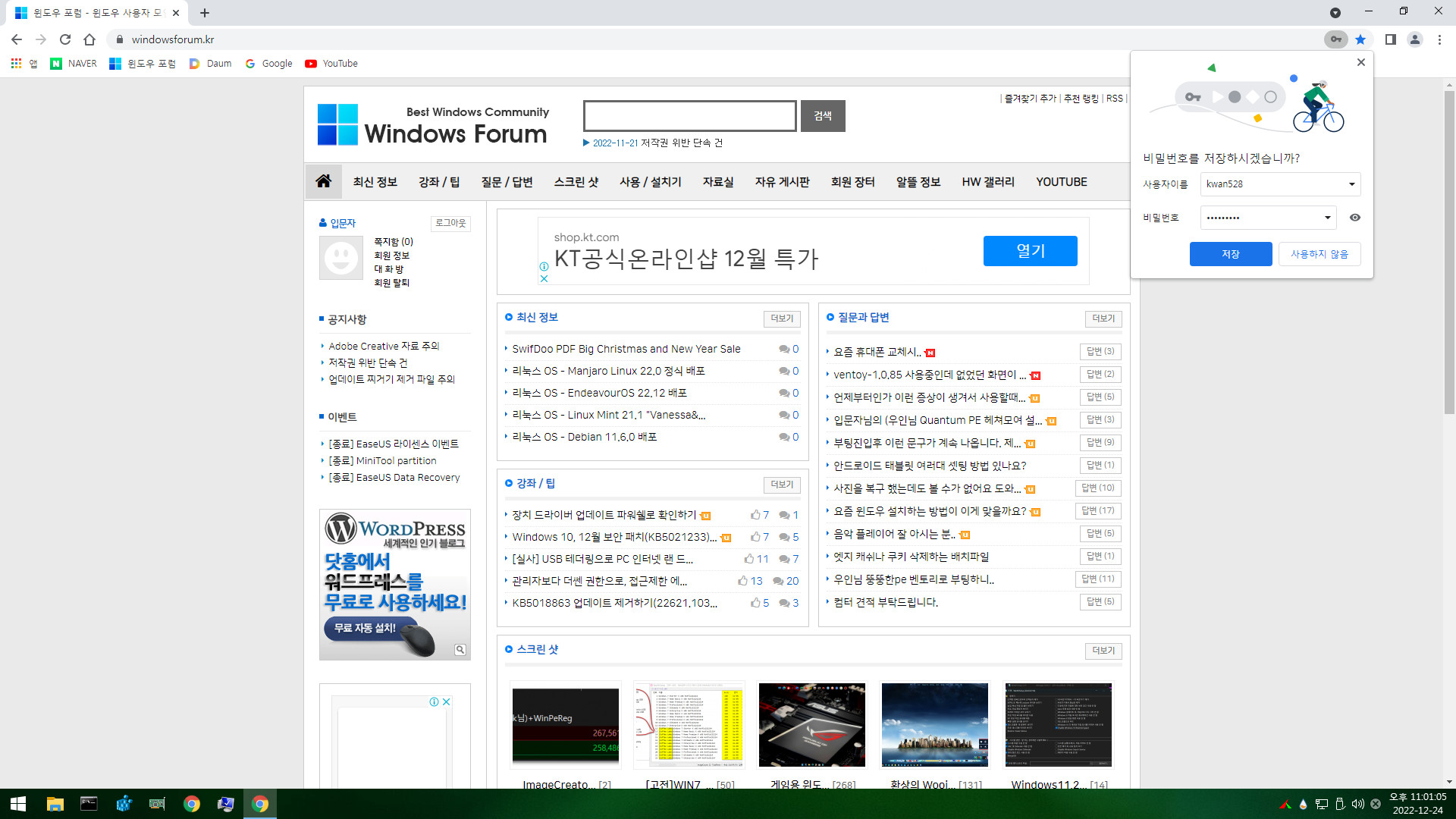Open the 강좌 / 팁 menu
The width and height of the screenshot is (1456, 819).
click(x=439, y=182)
